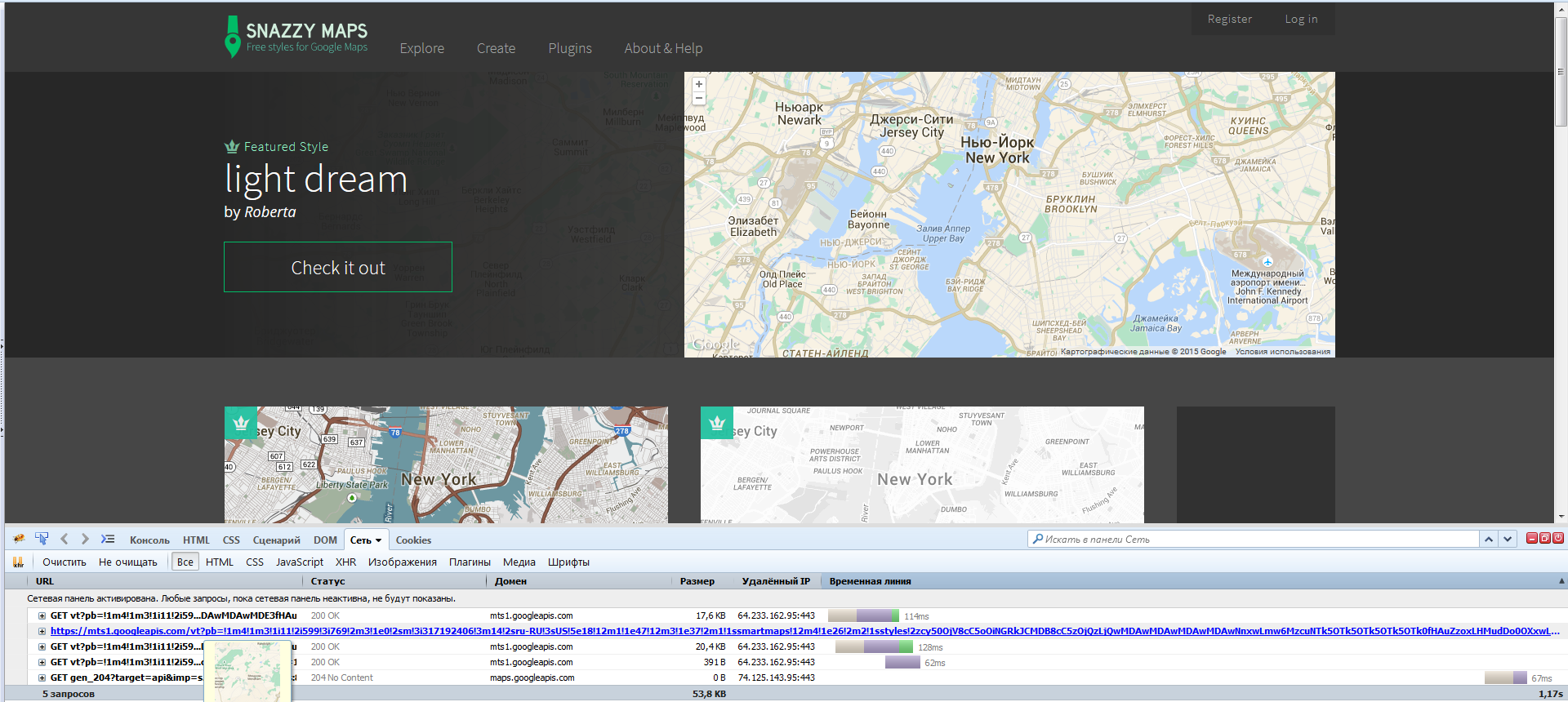1568x702 pixels.
Task: Open the Cookies panel tab
Action: click(x=413, y=540)
